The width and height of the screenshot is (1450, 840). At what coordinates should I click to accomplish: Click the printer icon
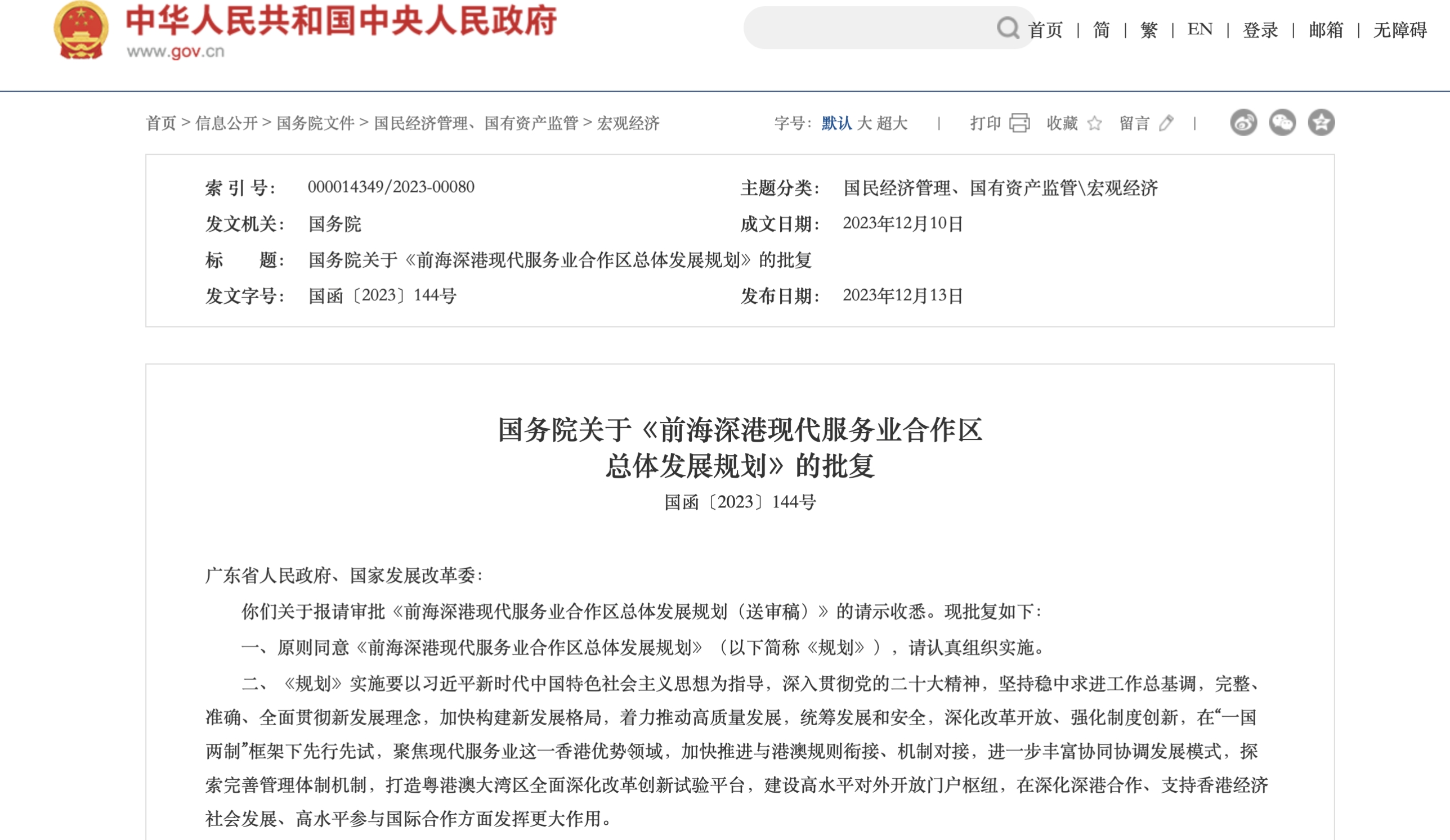1019,123
